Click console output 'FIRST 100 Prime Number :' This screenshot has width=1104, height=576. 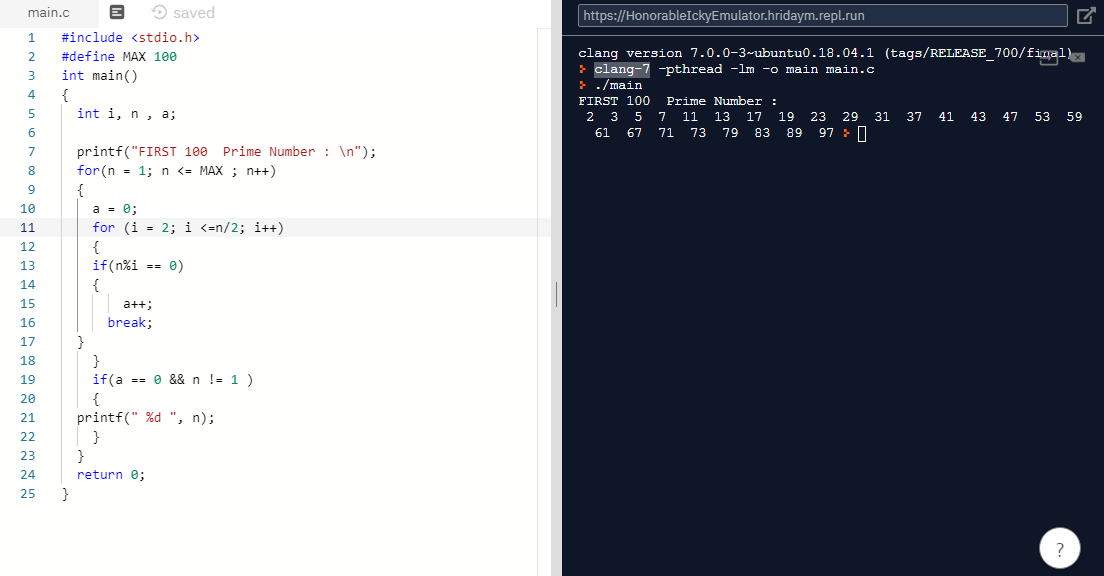click(678, 101)
